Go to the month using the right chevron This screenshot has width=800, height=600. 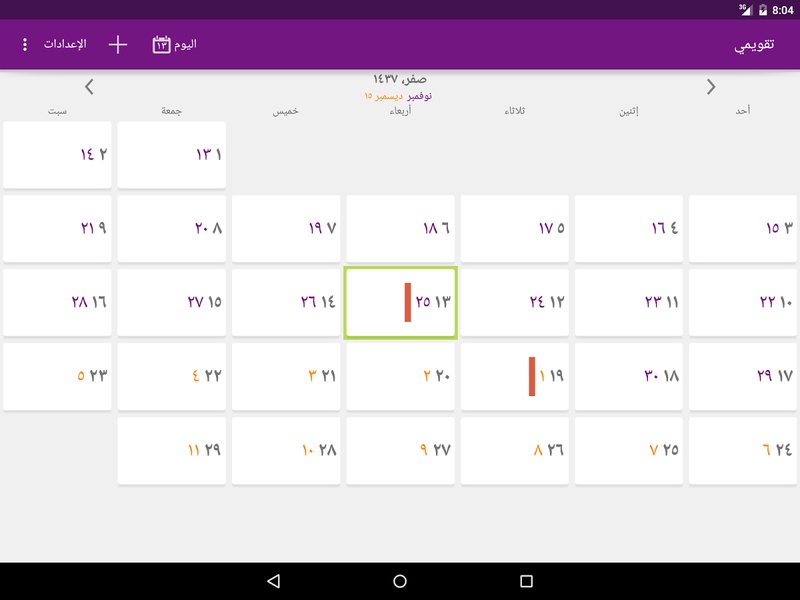click(x=711, y=87)
